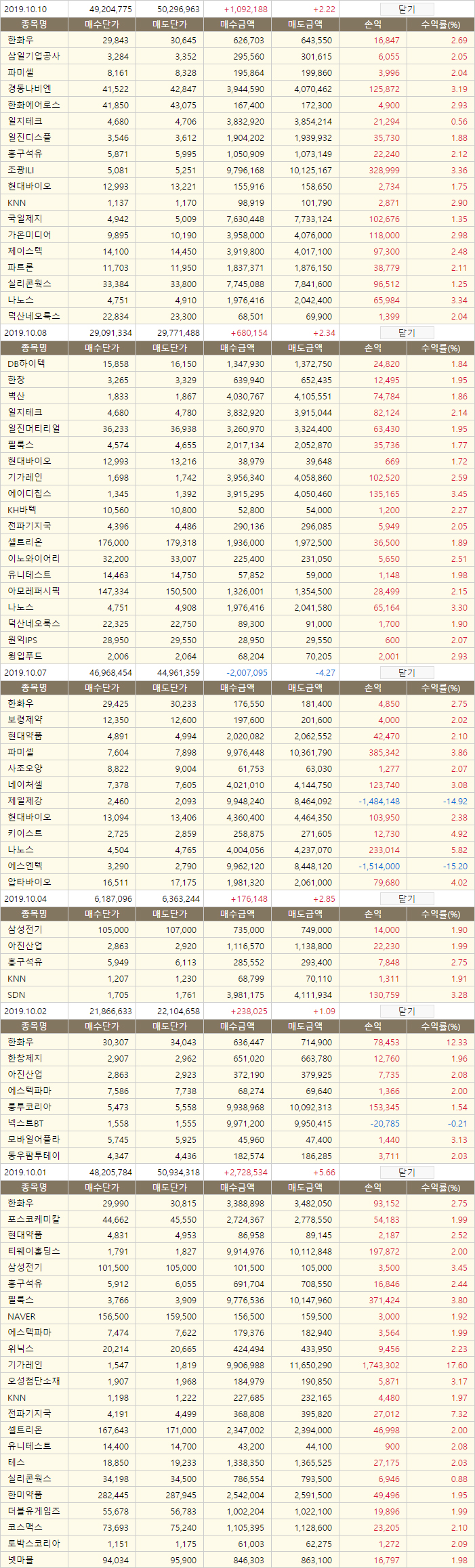Click the 1,743,302 profit value
Image resolution: width=475 pixels, height=1568 pixels.
381,1366
